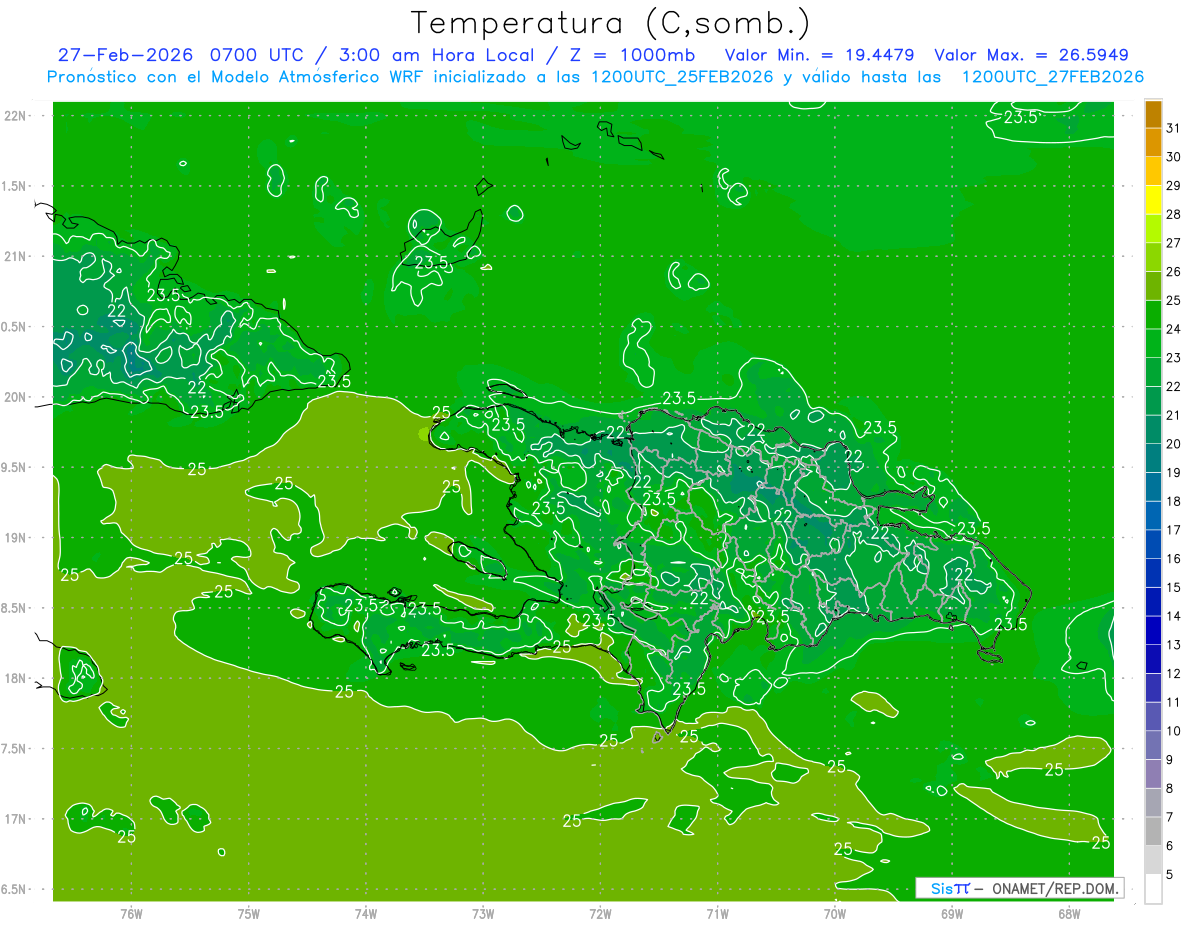The image size is (1200, 927).
Task: Click the colorbar label "18"
Action: [x=1174, y=502]
